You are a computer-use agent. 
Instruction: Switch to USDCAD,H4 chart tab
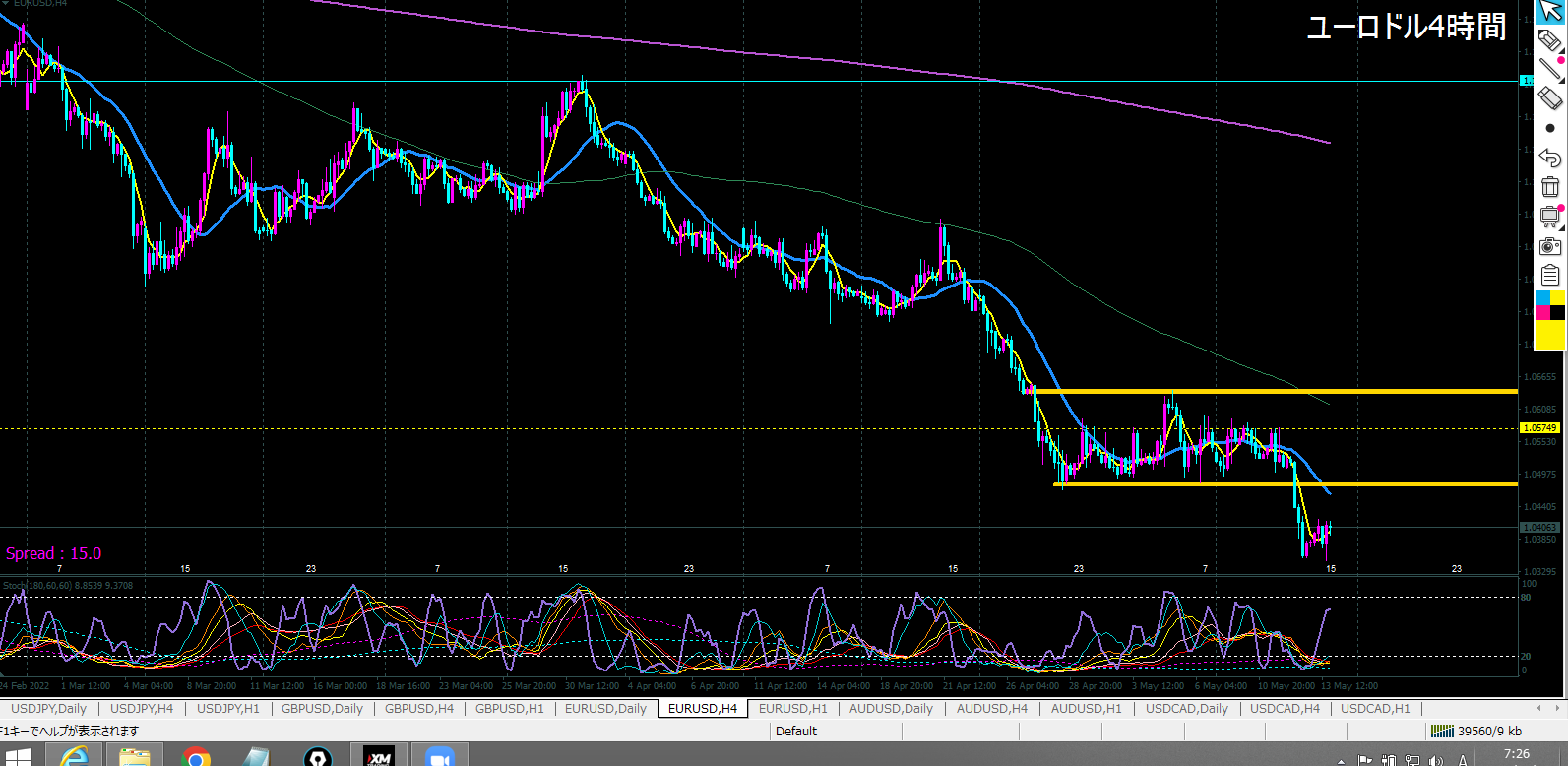click(x=1286, y=708)
